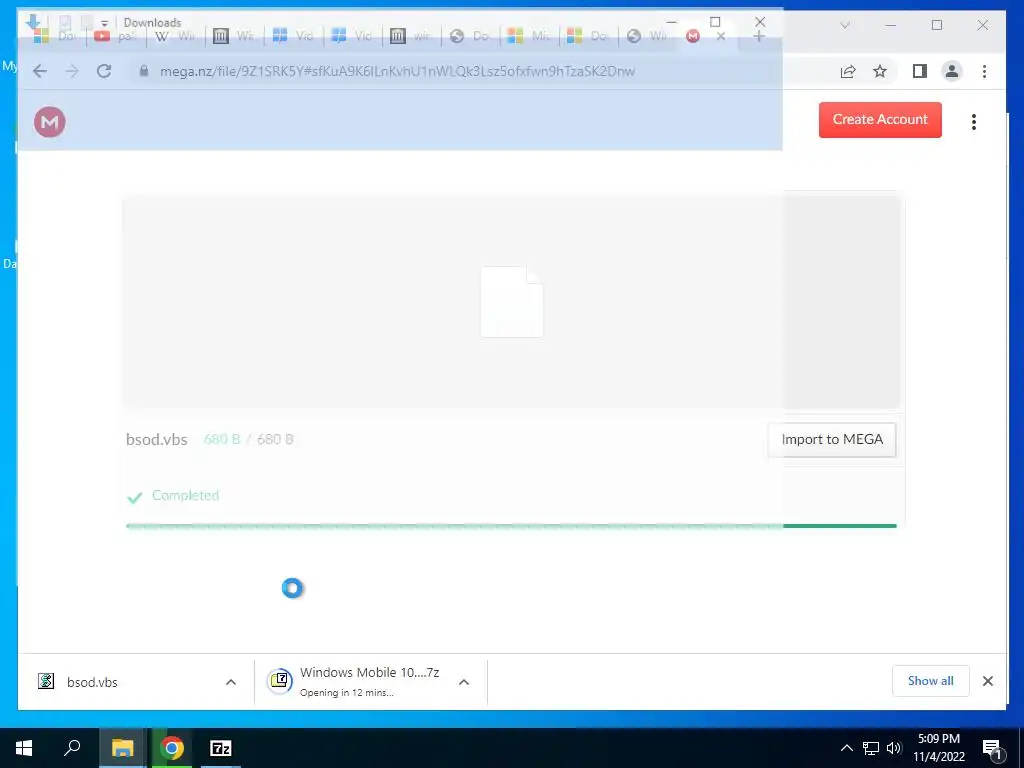Open the volume control in the tray
Image resolution: width=1024 pixels, height=768 pixels.
(894, 748)
